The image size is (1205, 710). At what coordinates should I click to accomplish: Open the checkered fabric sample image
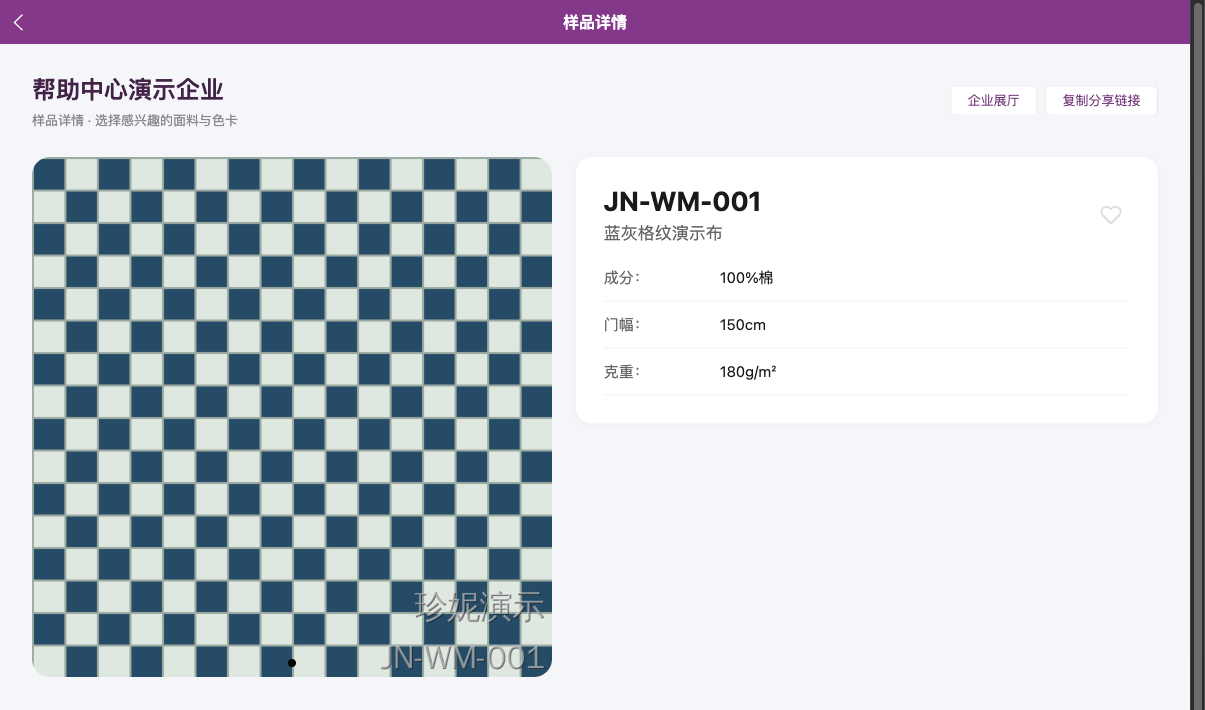click(x=292, y=417)
